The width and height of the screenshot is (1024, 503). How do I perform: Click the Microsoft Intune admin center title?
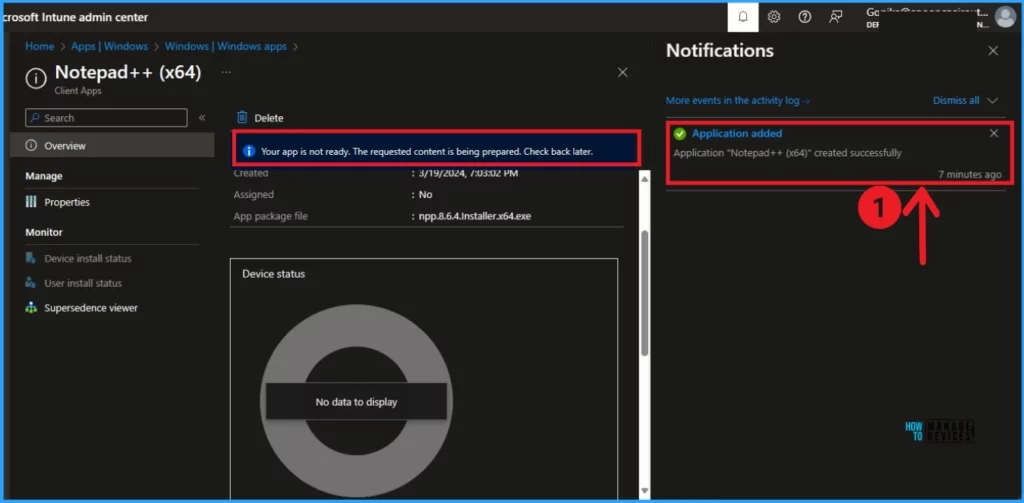coord(75,17)
